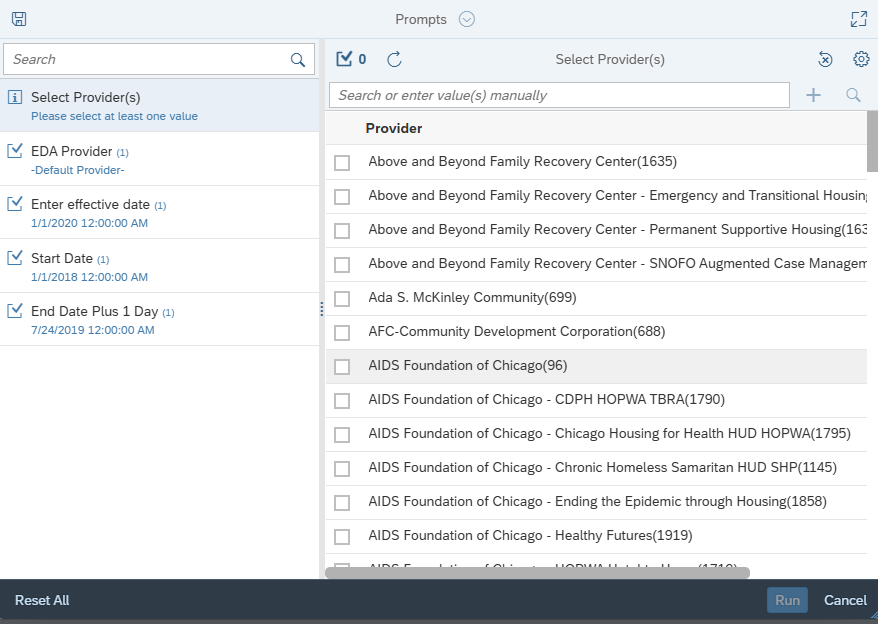Select the Start Date prompt
The height and width of the screenshot is (624, 878).
coord(160,266)
